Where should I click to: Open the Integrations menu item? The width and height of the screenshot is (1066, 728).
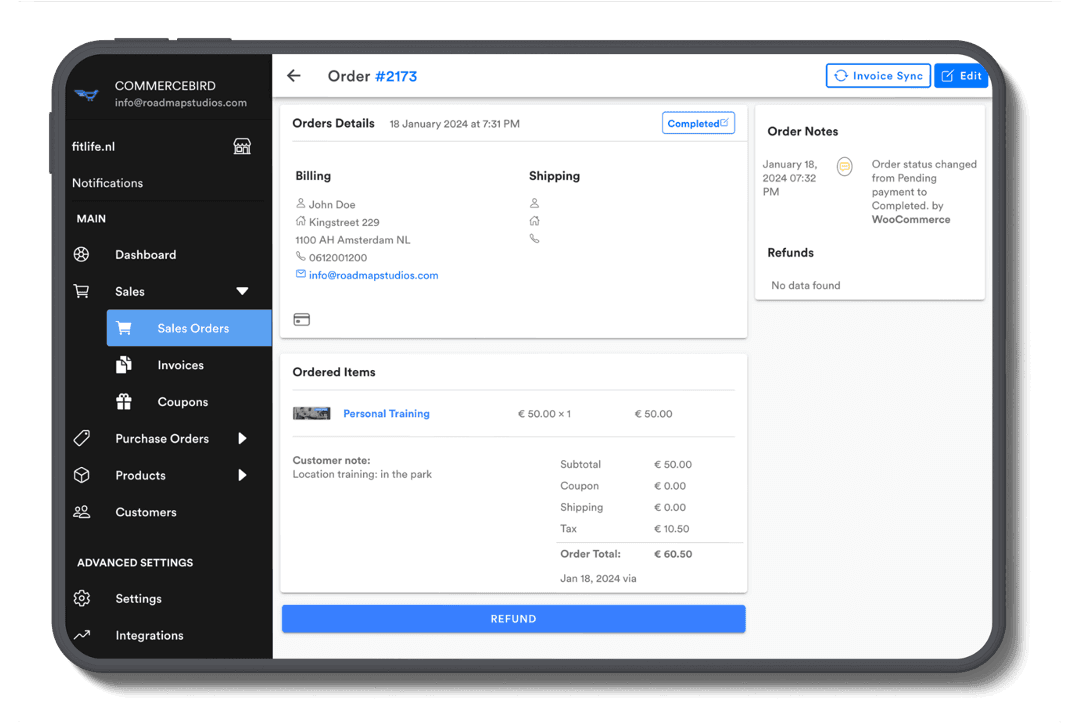[x=150, y=636]
